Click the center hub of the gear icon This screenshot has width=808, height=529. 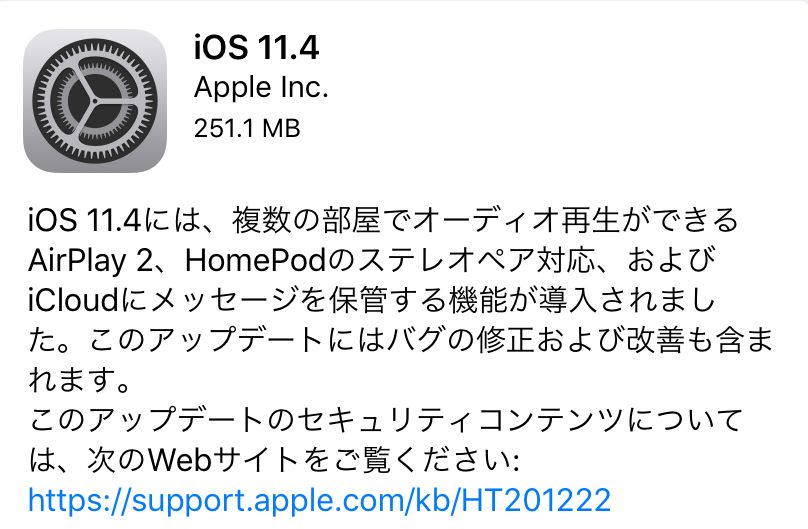coord(95,100)
